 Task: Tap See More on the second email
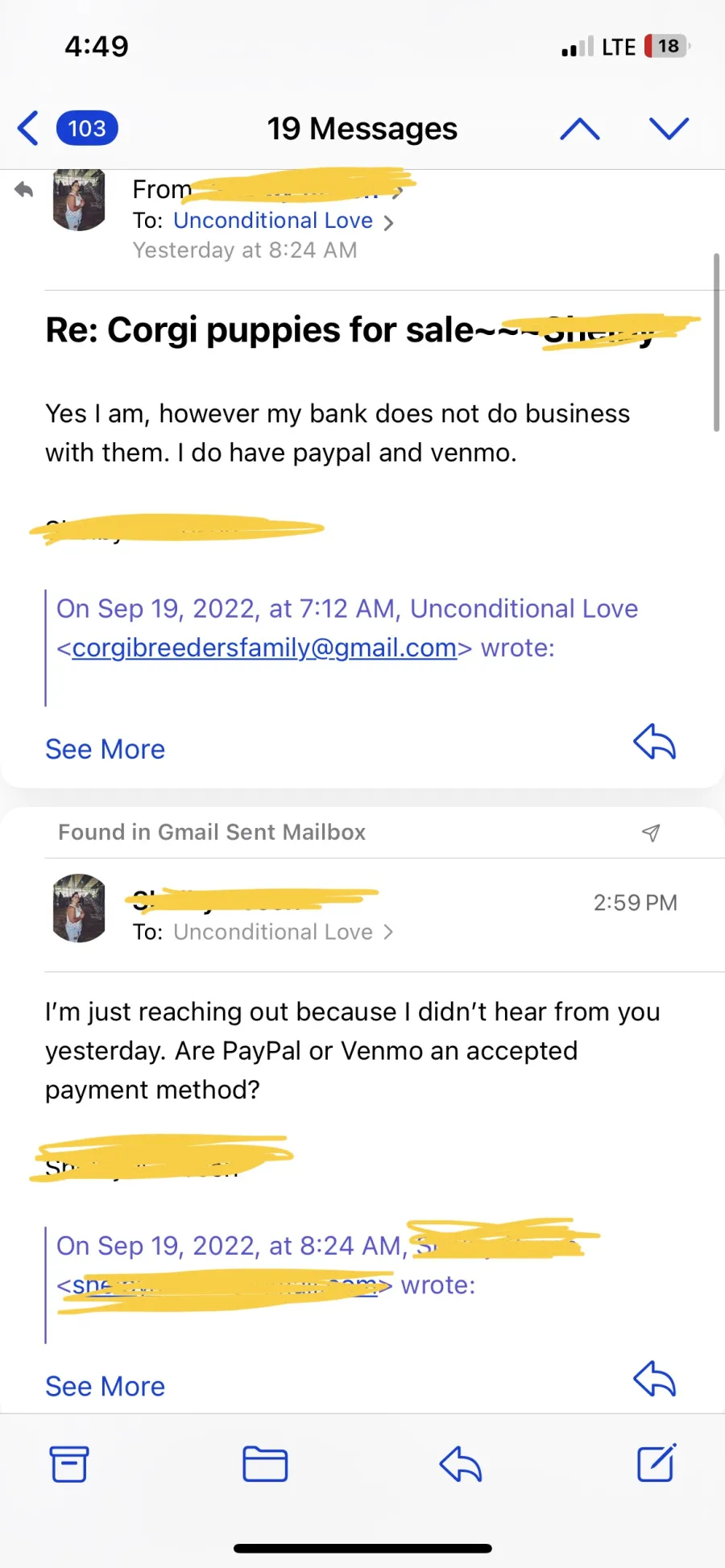pyautogui.click(x=105, y=1386)
